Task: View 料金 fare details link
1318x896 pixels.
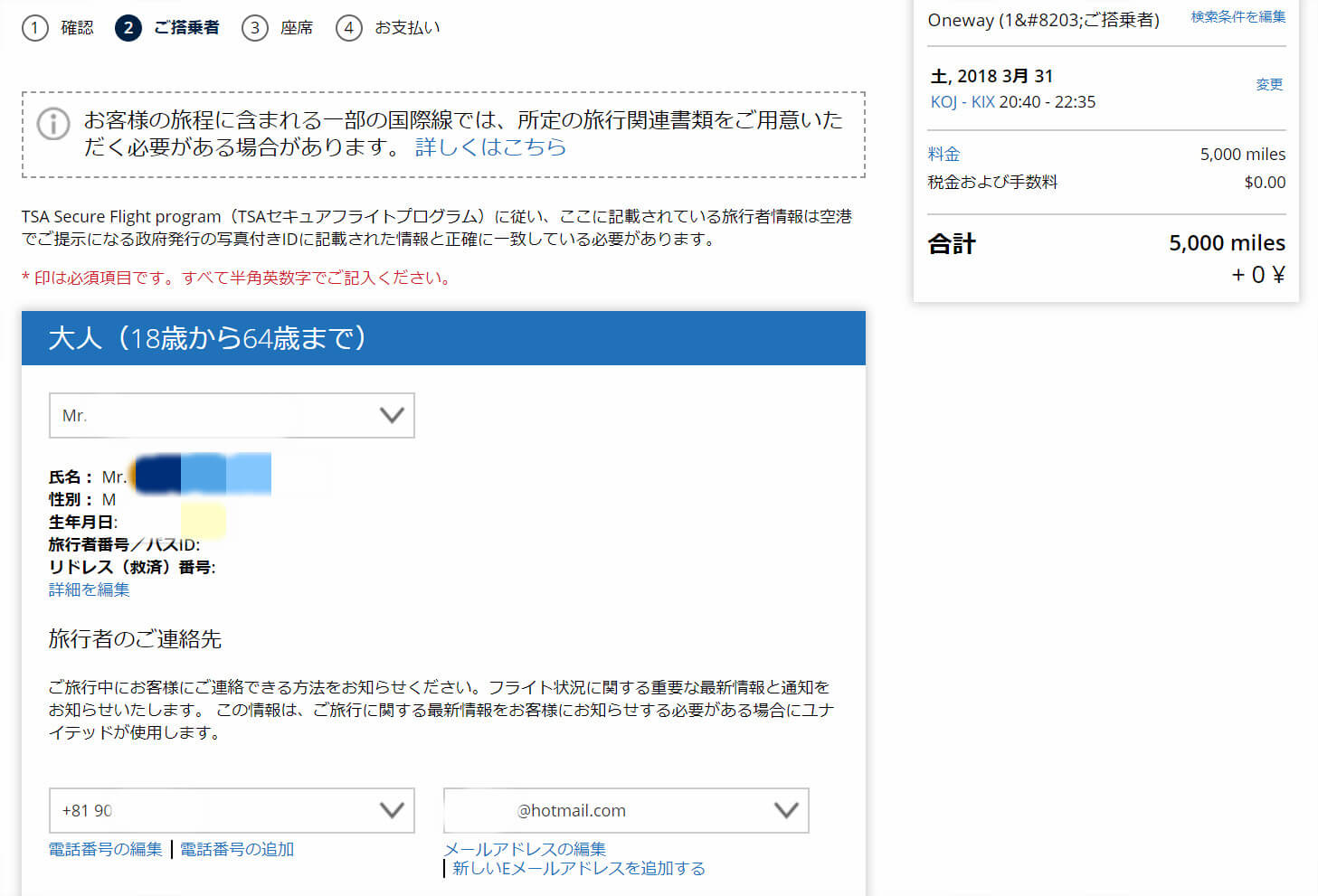Action: pos(943,155)
